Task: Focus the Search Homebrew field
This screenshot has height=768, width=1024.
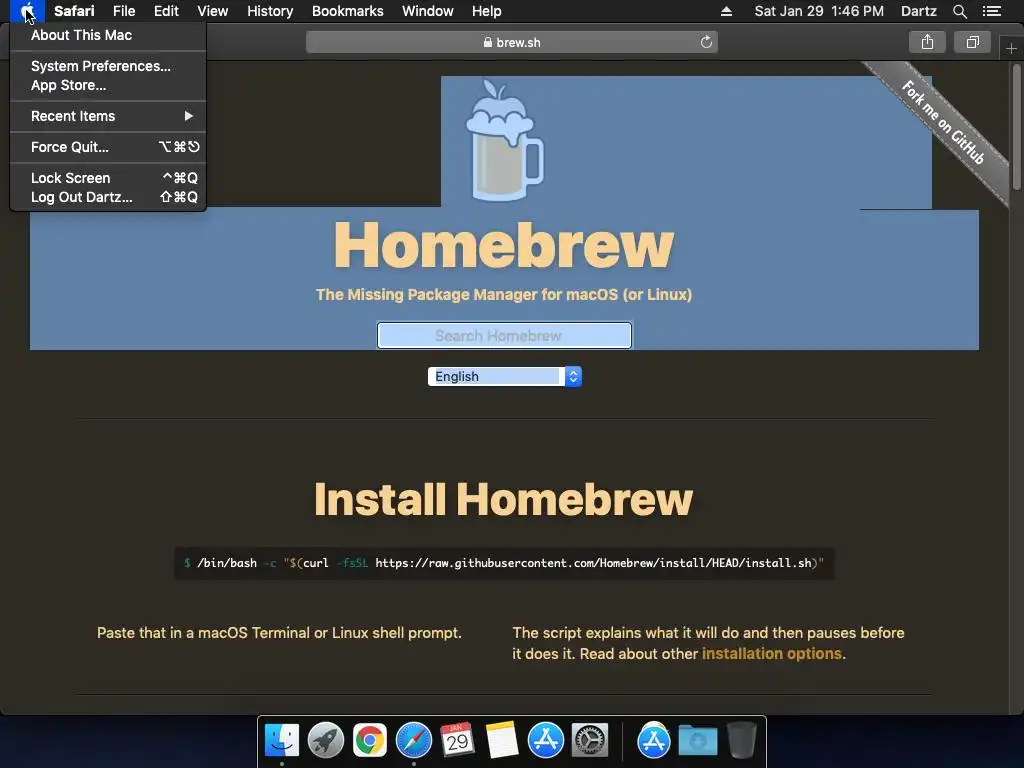Action: [x=504, y=336]
